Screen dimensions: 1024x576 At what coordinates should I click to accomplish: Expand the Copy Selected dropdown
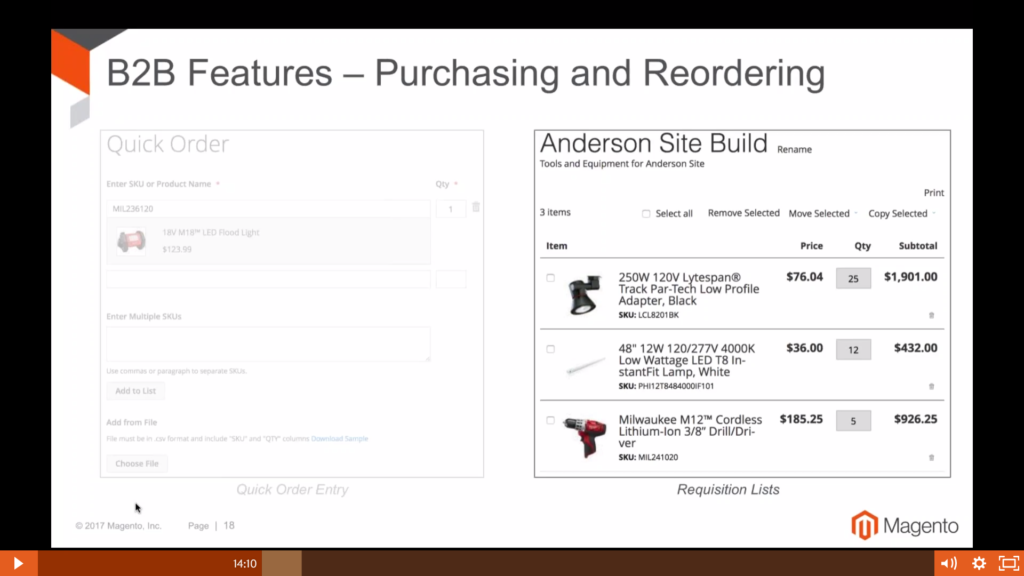coord(899,213)
